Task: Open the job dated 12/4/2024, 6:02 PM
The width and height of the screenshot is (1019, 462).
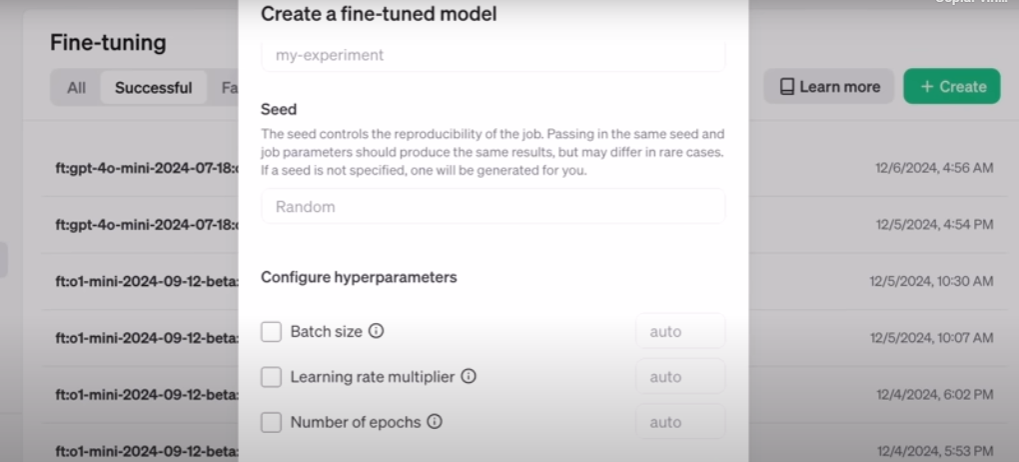Action: click(934, 395)
